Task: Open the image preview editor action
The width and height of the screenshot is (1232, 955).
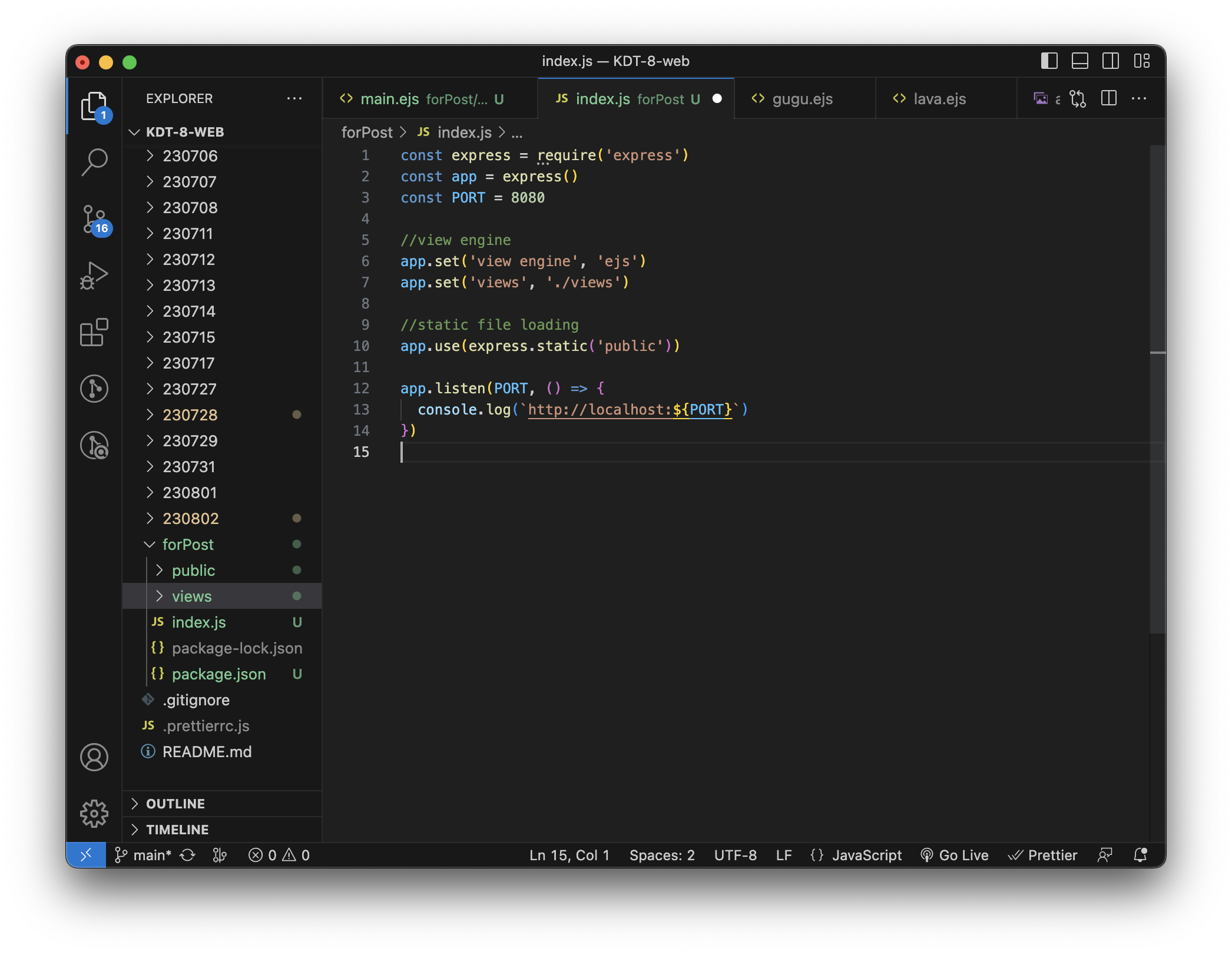Action: [x=1041, y=99]
